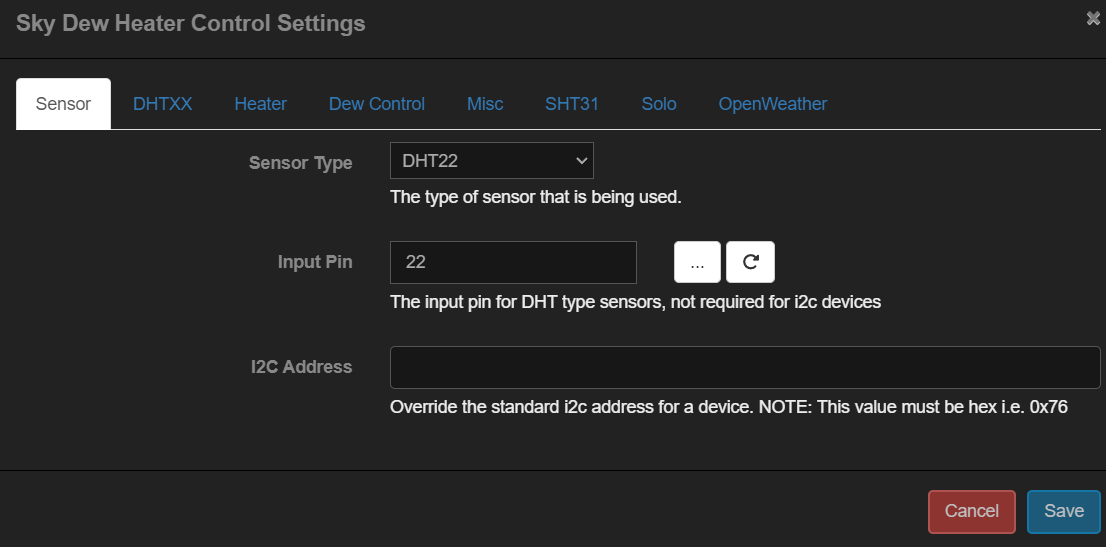Viewport: 1106px width, 547px height.
Task: Expand the Sensor Type dropdown
Action: [491, 160]
